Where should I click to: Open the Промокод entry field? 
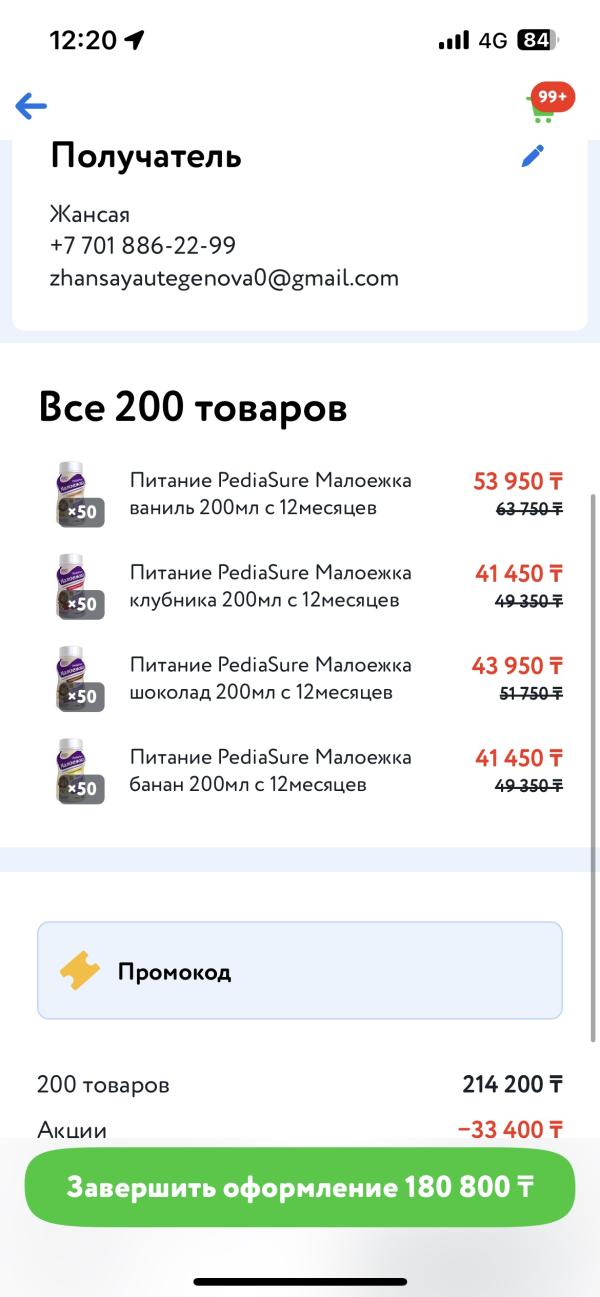point(300,971)
